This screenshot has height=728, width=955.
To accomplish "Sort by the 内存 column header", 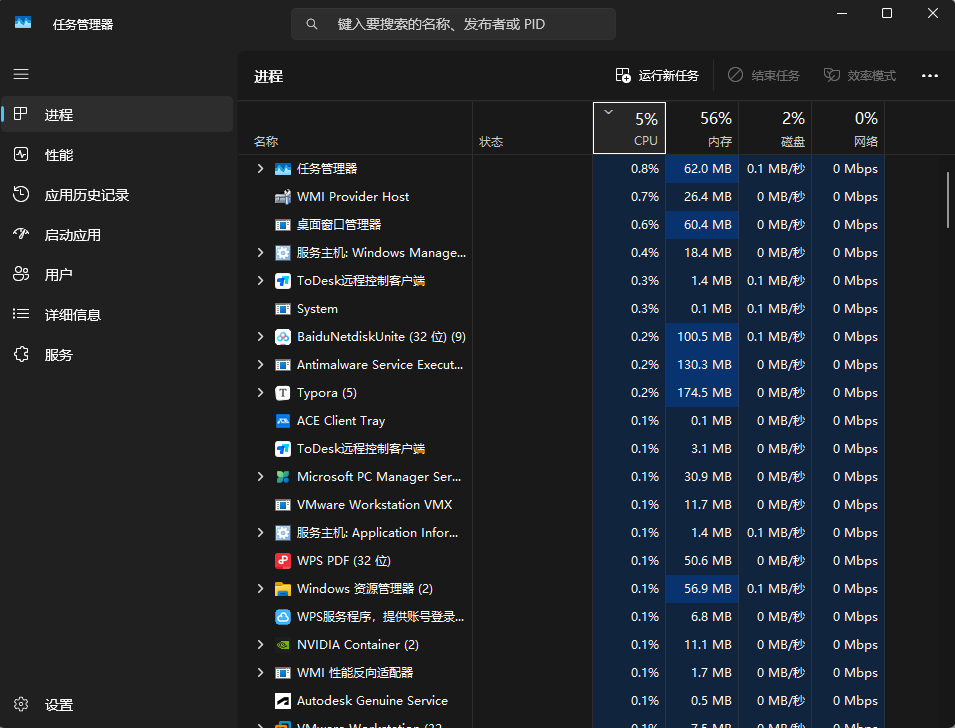I will [x=702, y=128].
